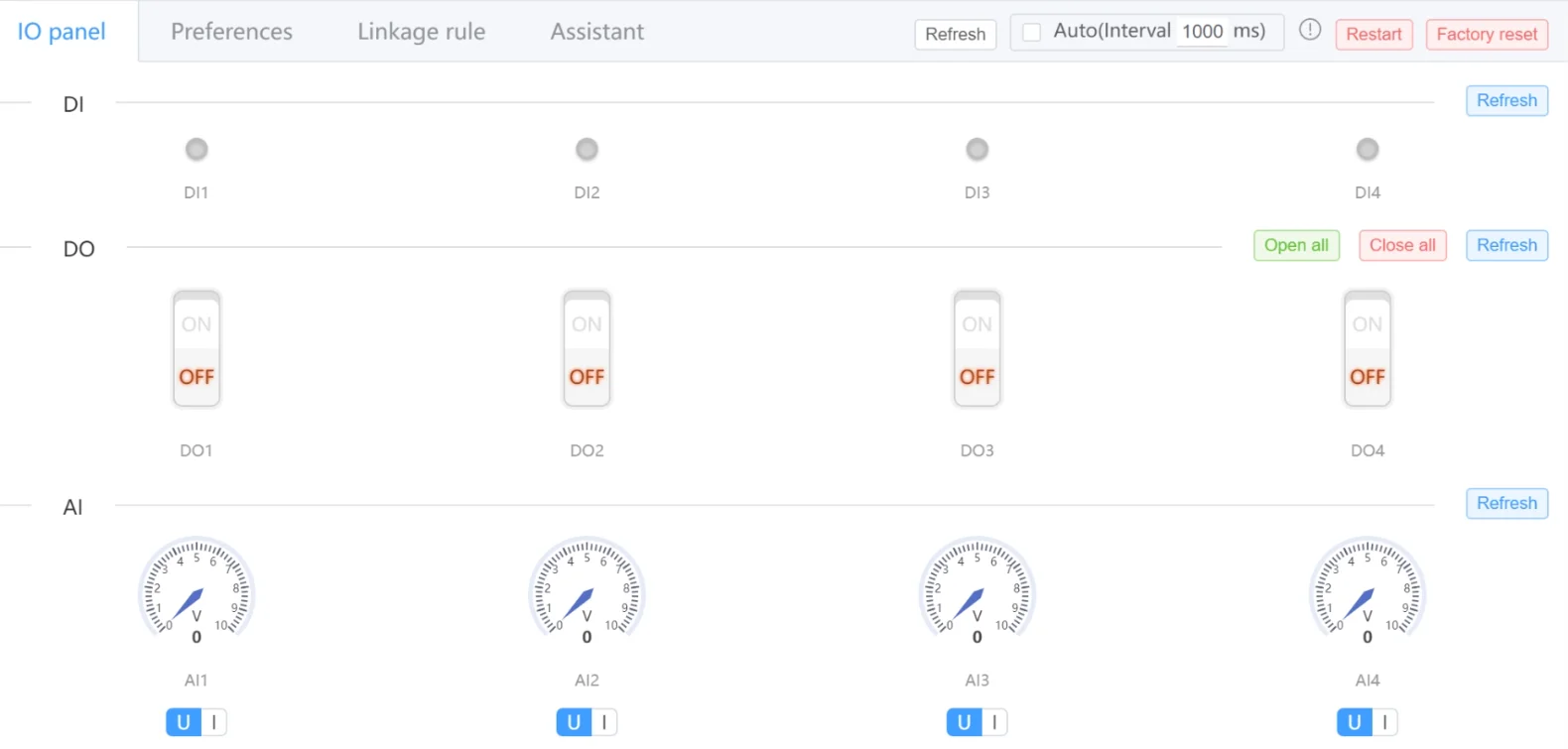
Task: Click the AI3 label text
Action: (978, 681)
